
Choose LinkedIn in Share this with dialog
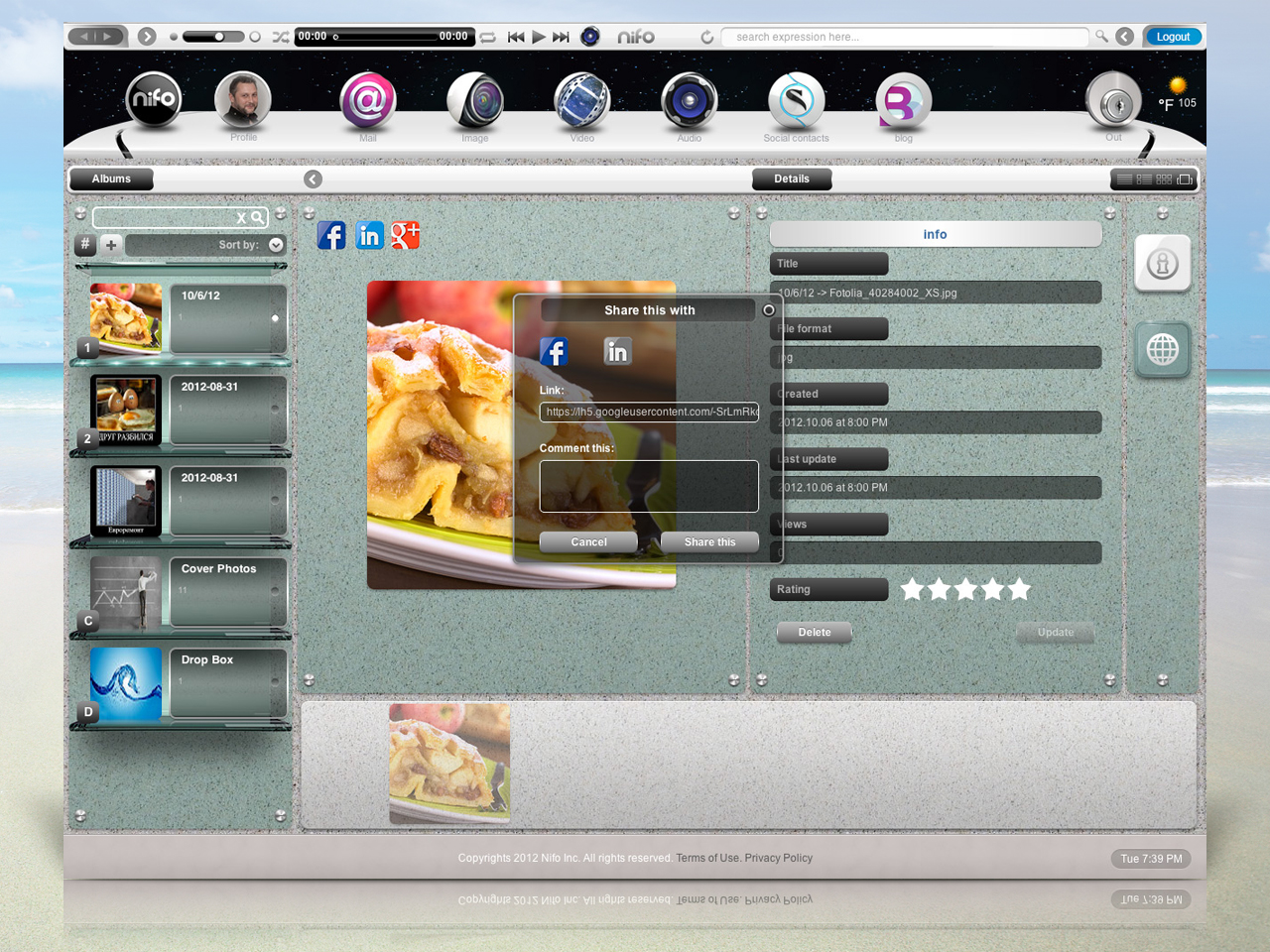click(617, 351)
